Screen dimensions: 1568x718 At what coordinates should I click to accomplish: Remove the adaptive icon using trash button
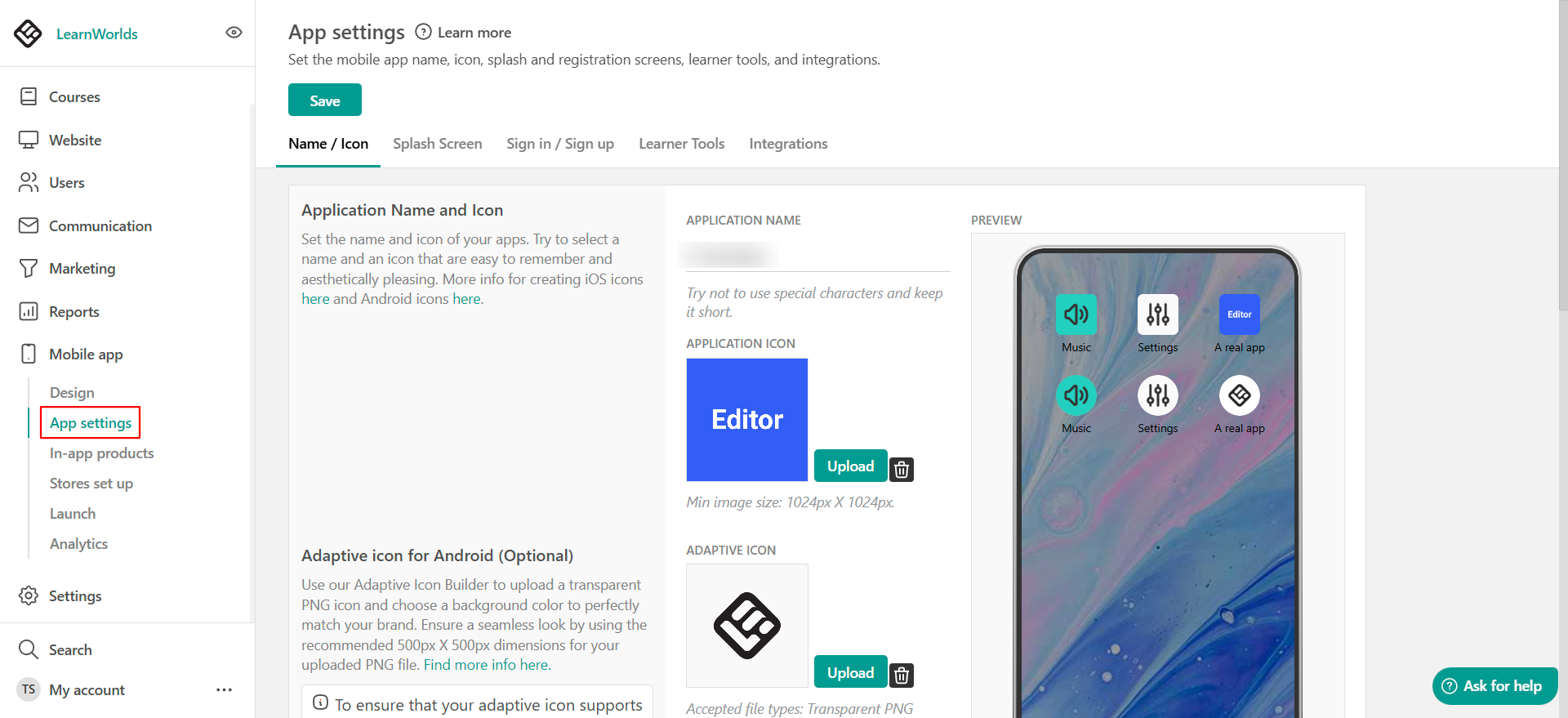coord(901,675)
